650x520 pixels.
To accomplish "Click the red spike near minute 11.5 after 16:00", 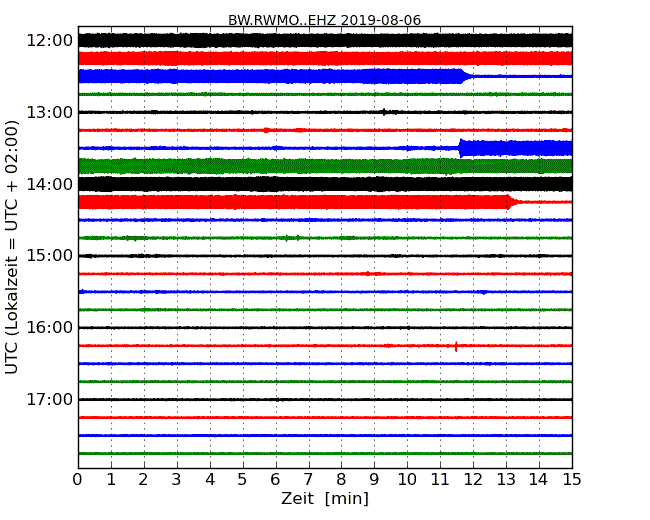I will pos(456,346).
